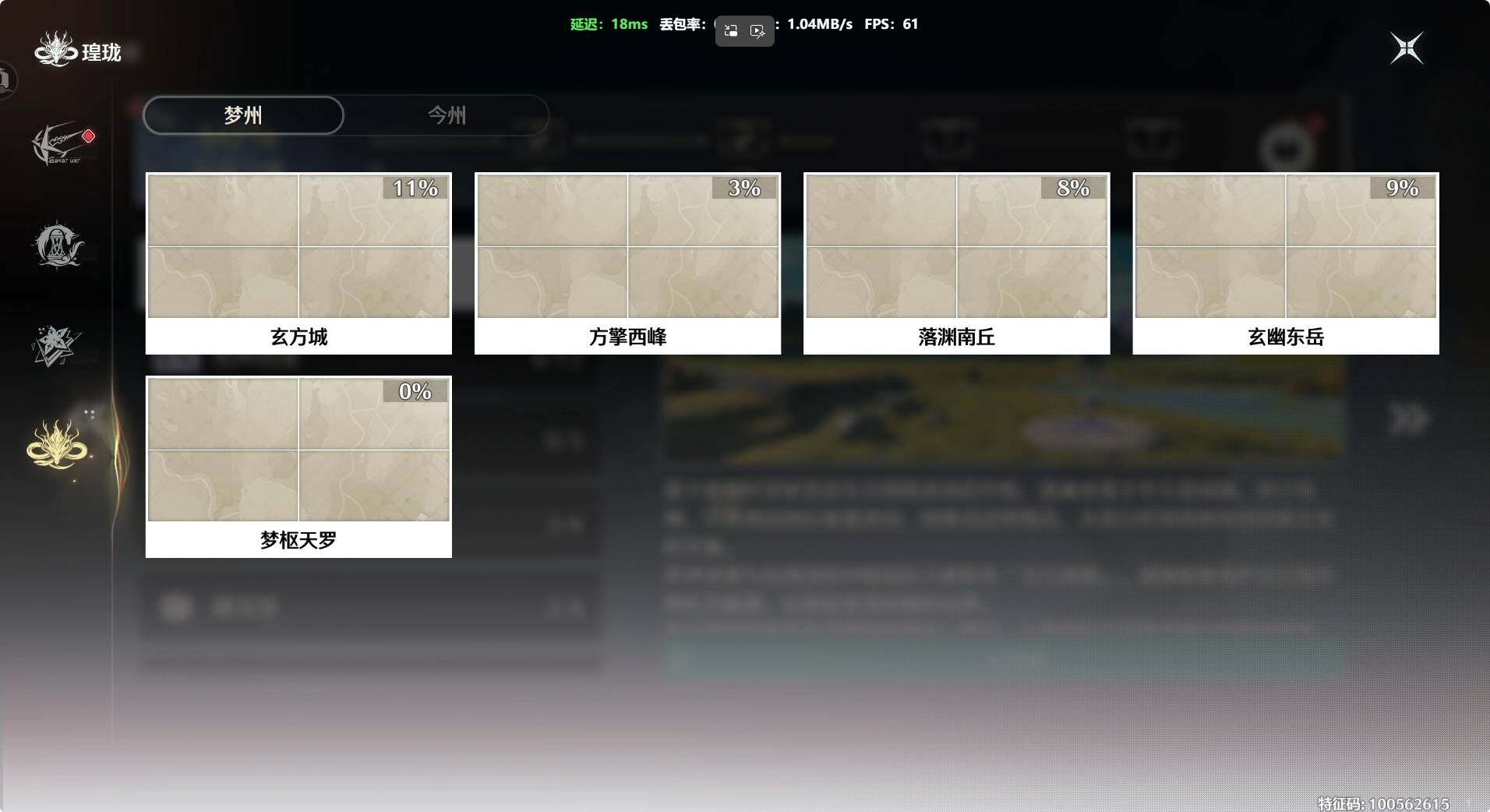Switch to the 梦州 tab

[243, 115]
